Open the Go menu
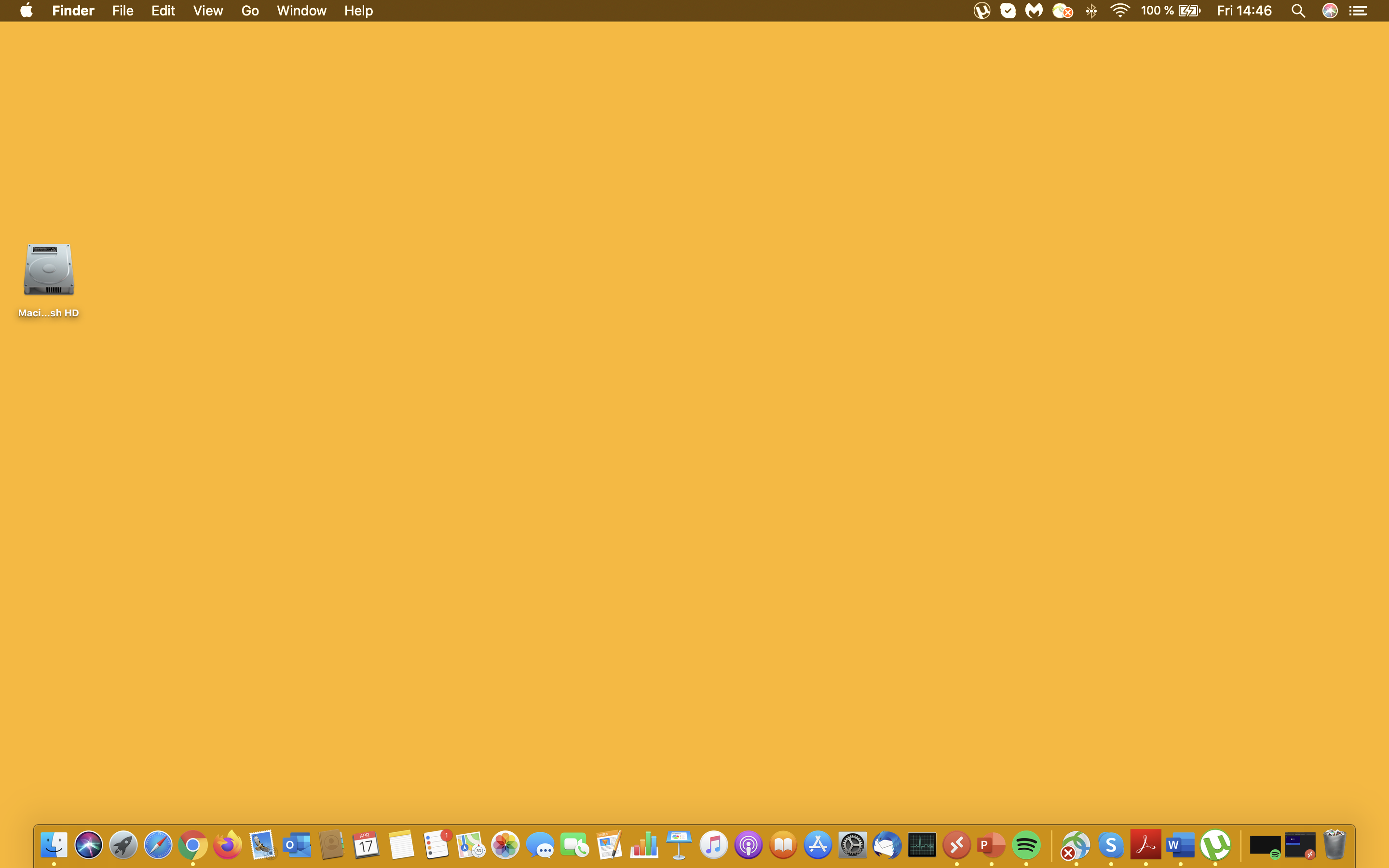 point(250,11)
